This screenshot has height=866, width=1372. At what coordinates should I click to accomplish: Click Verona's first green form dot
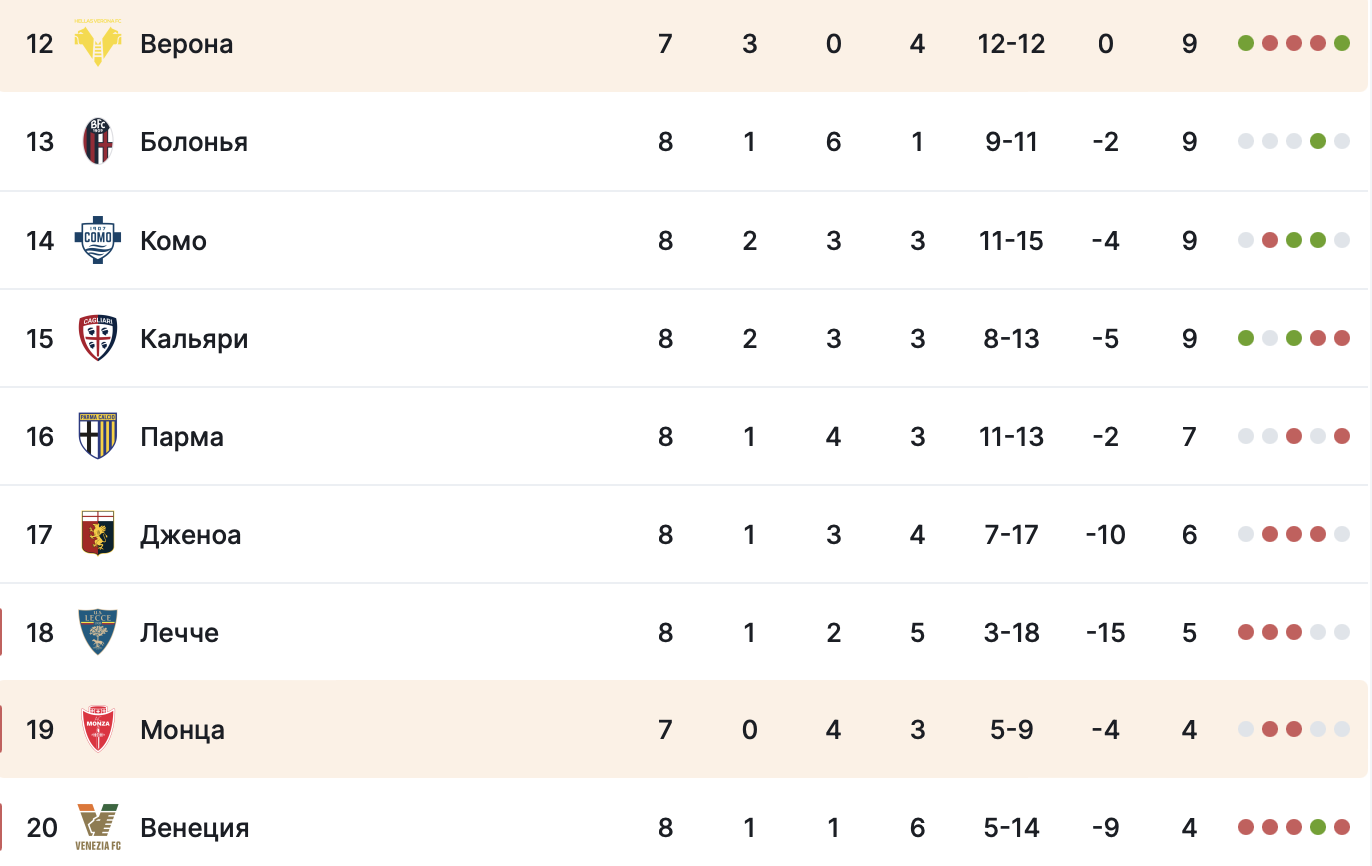click(1246, 43)
